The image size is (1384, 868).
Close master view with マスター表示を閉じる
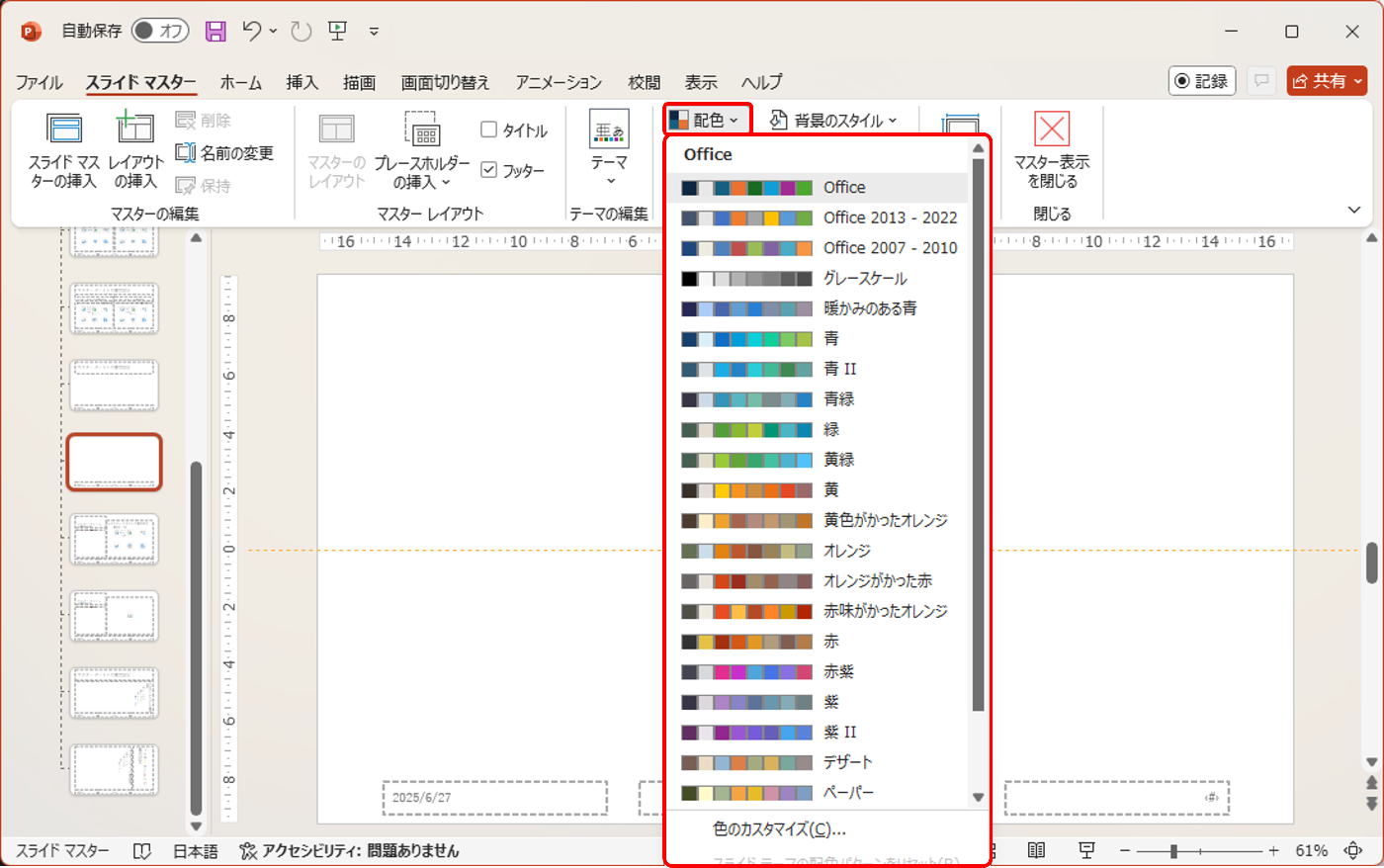1052,150
